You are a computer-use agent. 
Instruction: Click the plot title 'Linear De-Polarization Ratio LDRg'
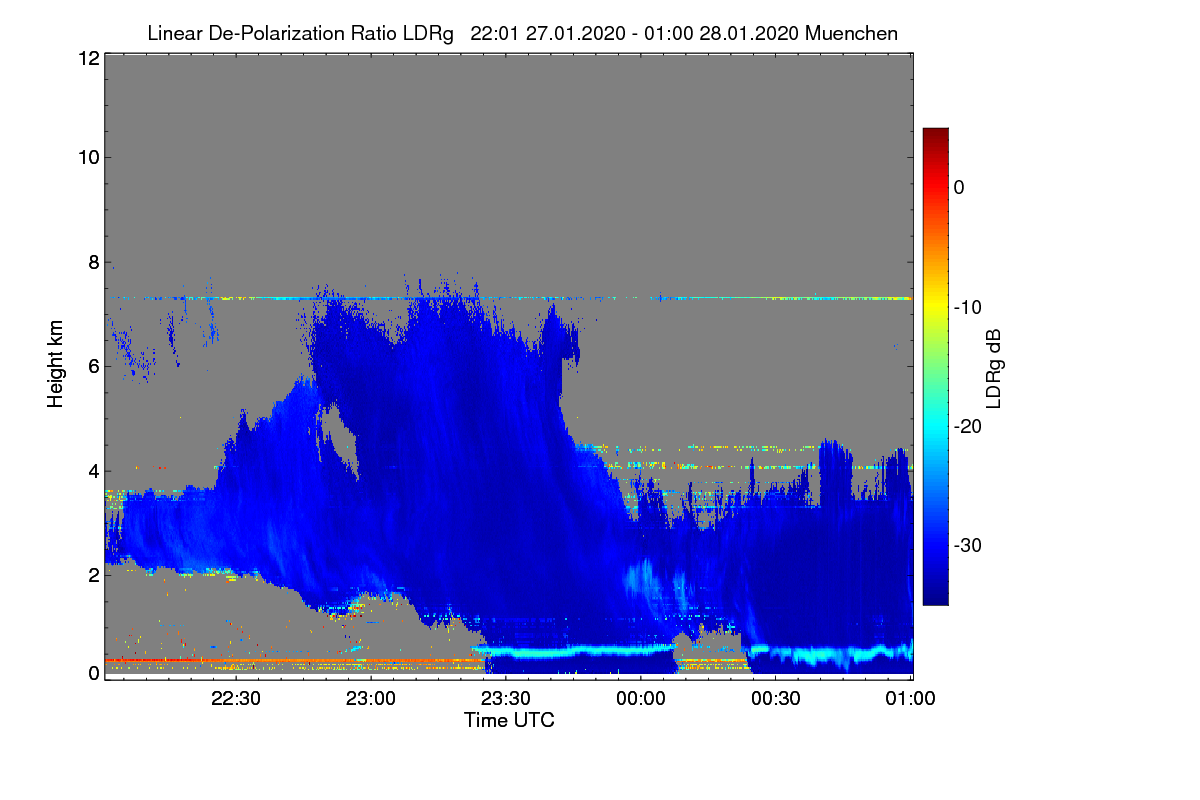click(300, 34)
